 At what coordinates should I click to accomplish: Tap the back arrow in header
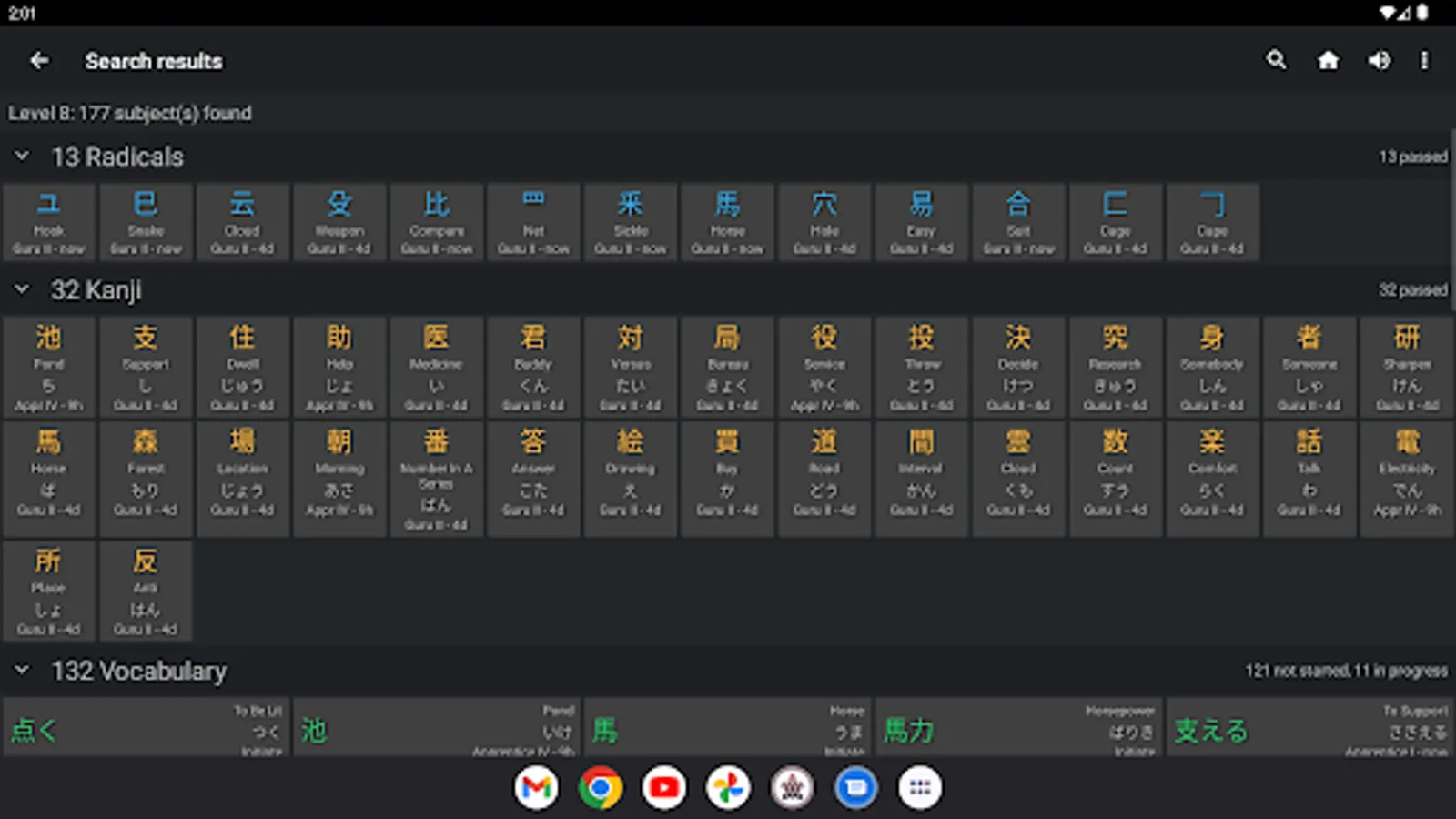click(x=39, y=61)
